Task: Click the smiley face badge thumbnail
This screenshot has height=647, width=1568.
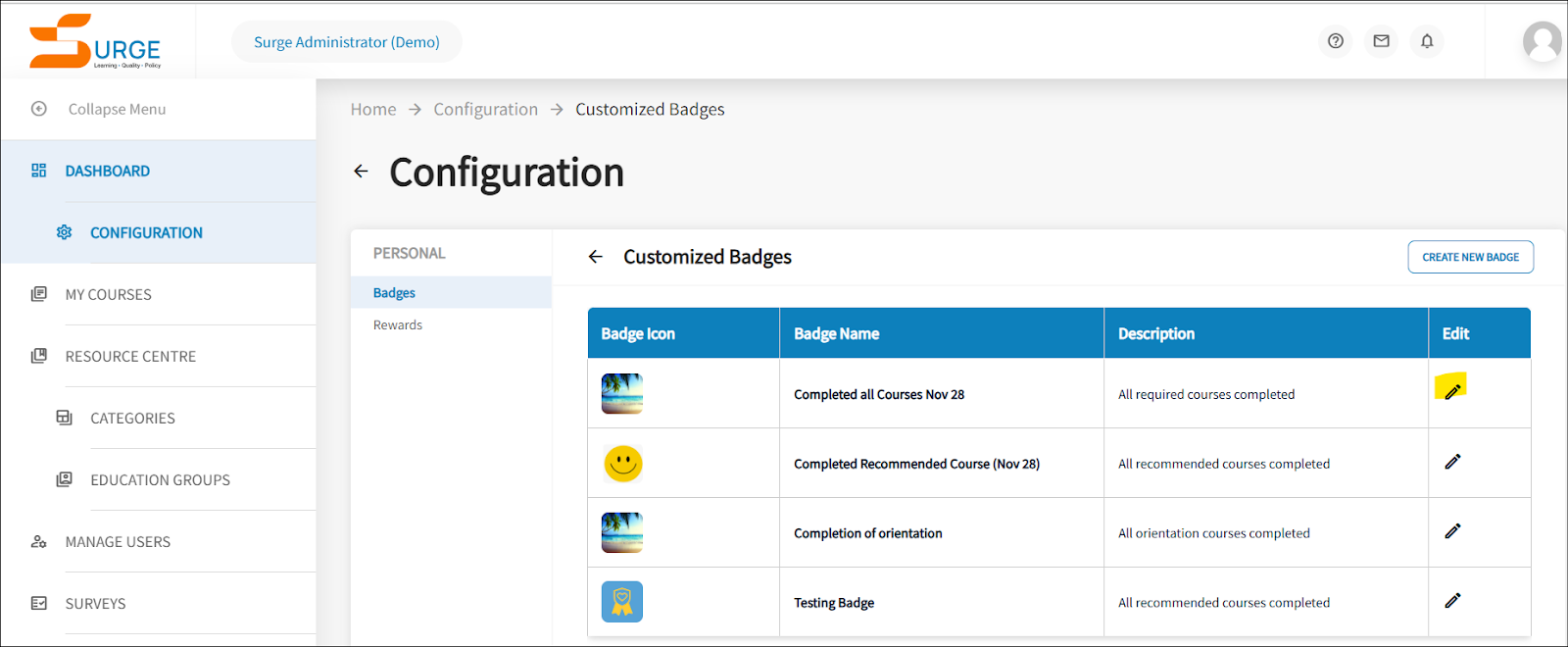Action: coord(621,463)
